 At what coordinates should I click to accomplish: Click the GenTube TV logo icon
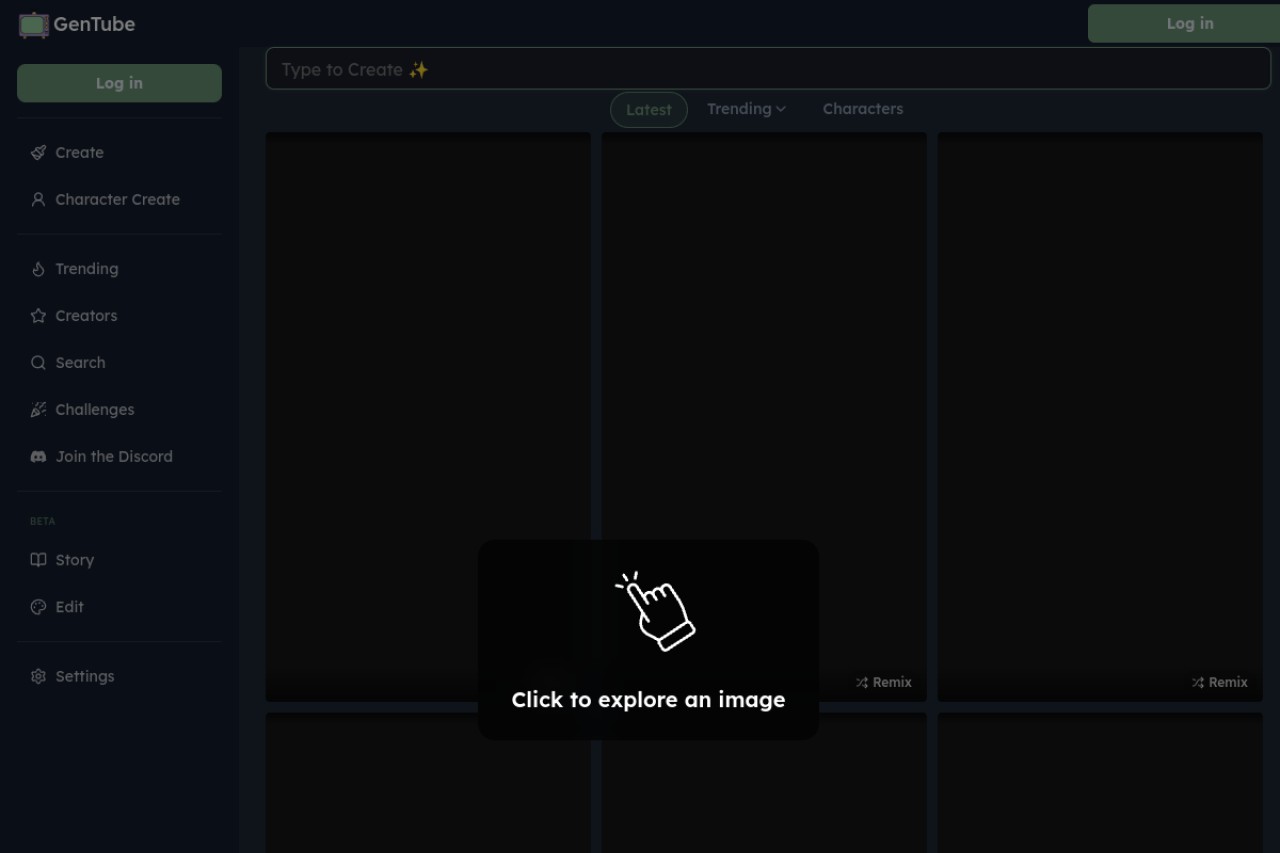(34, 25)
